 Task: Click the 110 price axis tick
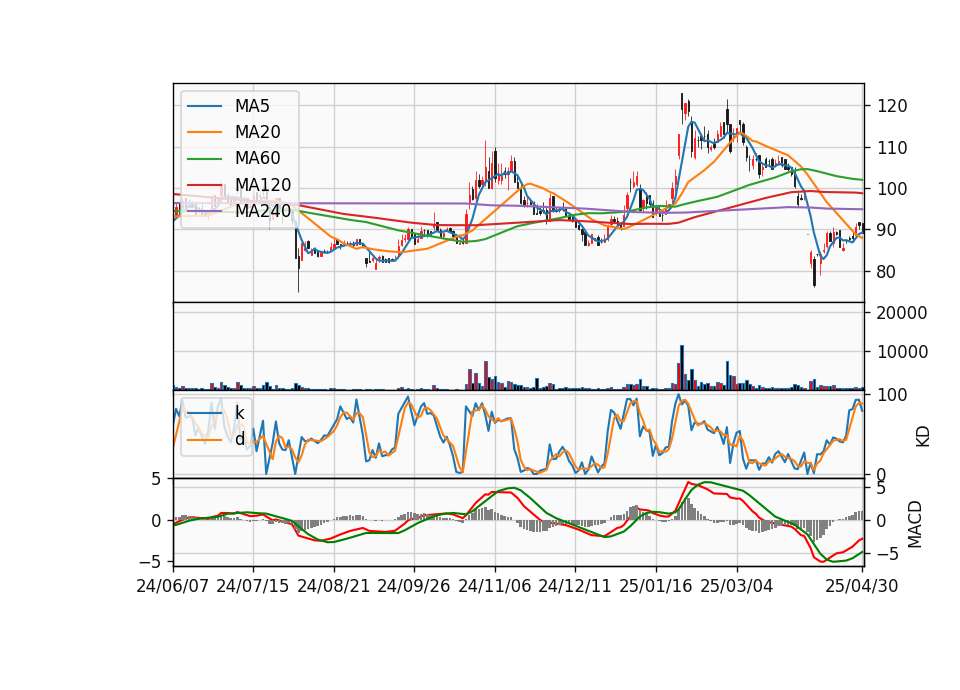click(892, 148)
